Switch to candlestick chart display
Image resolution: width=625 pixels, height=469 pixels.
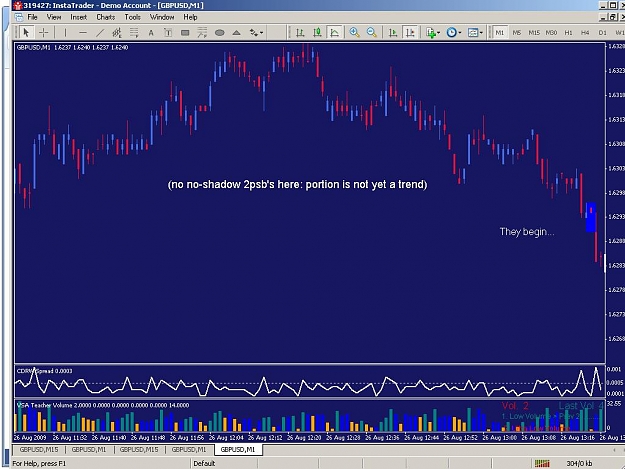coord(317,33)
